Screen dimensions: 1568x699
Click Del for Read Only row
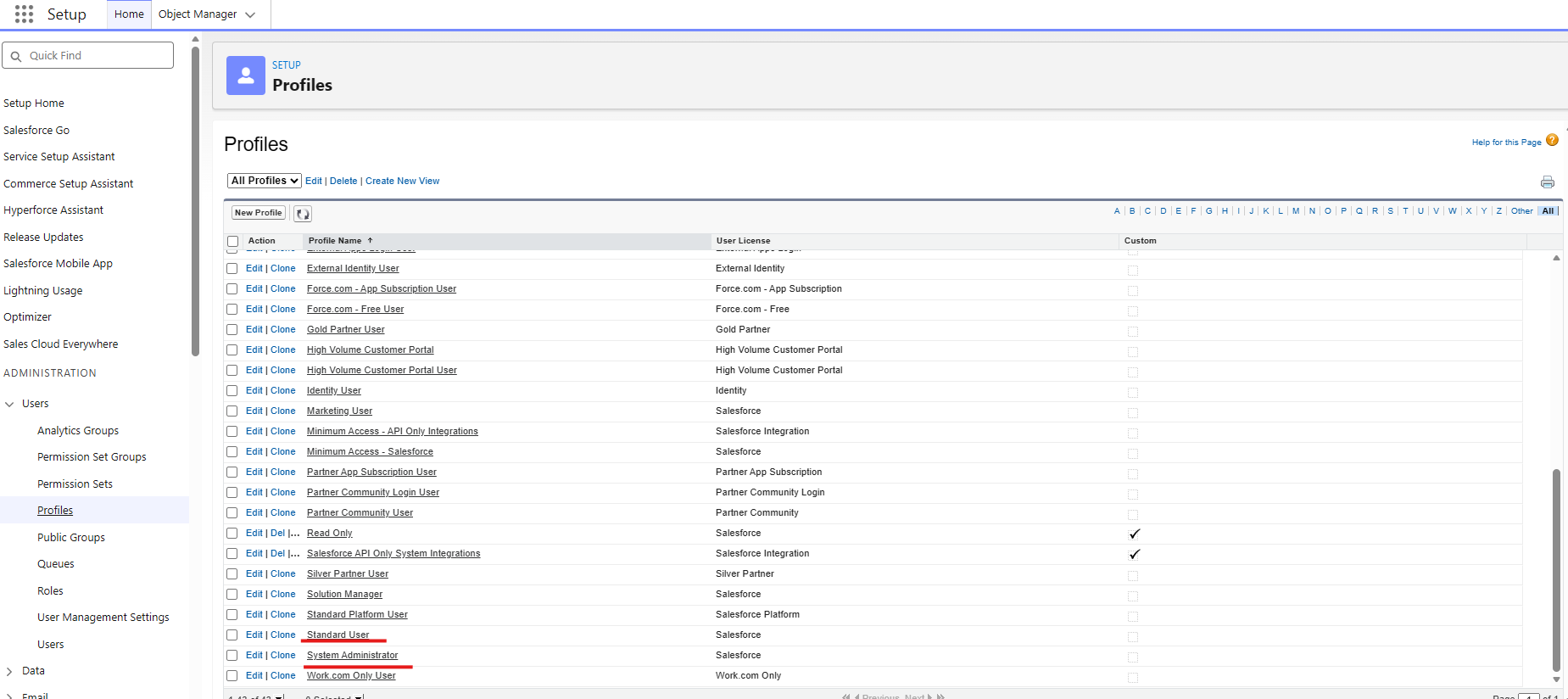click(278, 534)
